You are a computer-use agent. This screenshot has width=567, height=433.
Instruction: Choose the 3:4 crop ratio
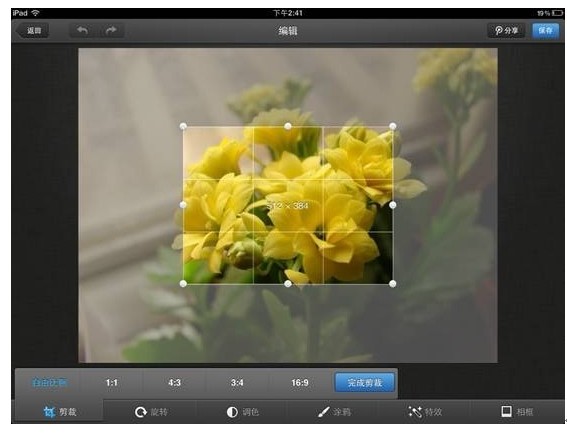(237, 382)
